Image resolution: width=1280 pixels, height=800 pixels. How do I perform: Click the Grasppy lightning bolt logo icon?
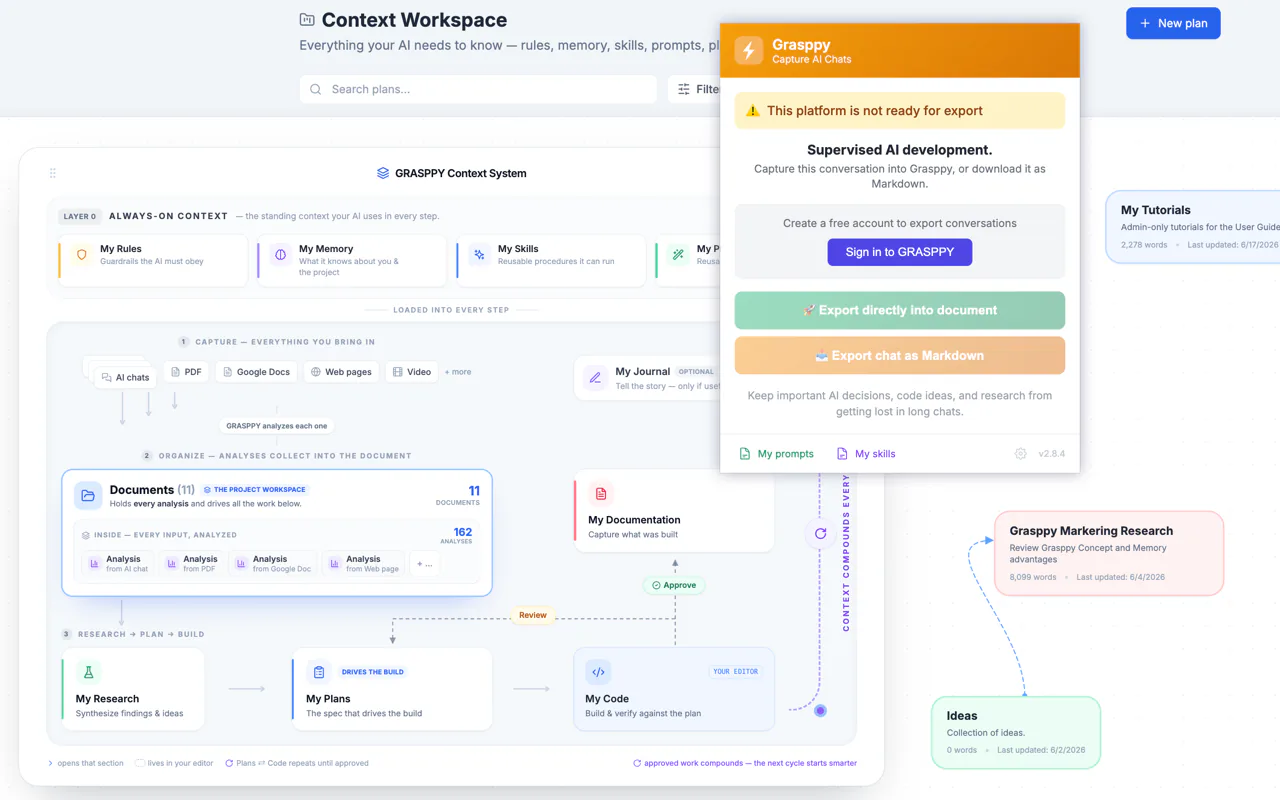748,50
